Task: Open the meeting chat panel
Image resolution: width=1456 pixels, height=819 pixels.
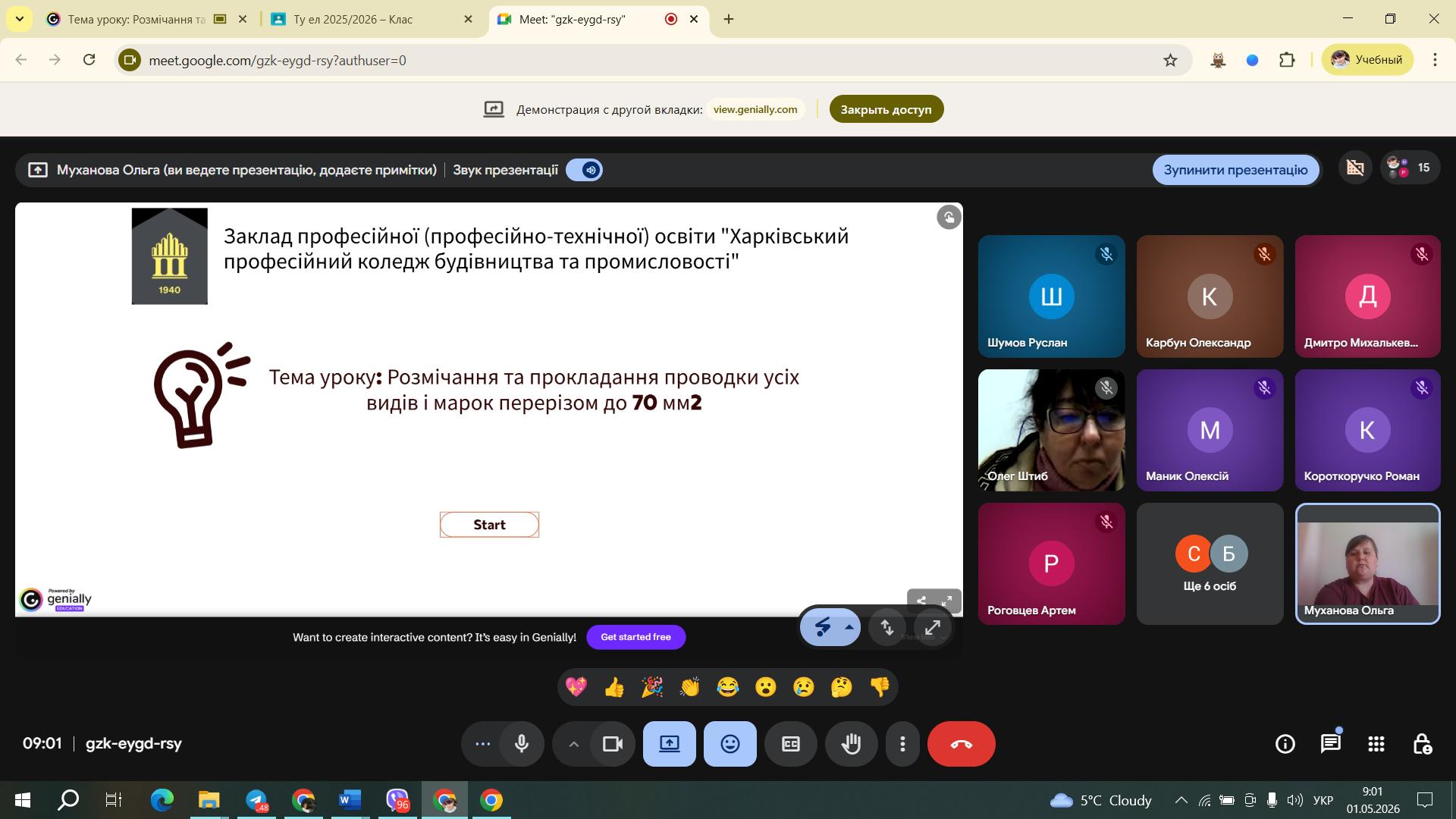Action: click(1331, 744)
